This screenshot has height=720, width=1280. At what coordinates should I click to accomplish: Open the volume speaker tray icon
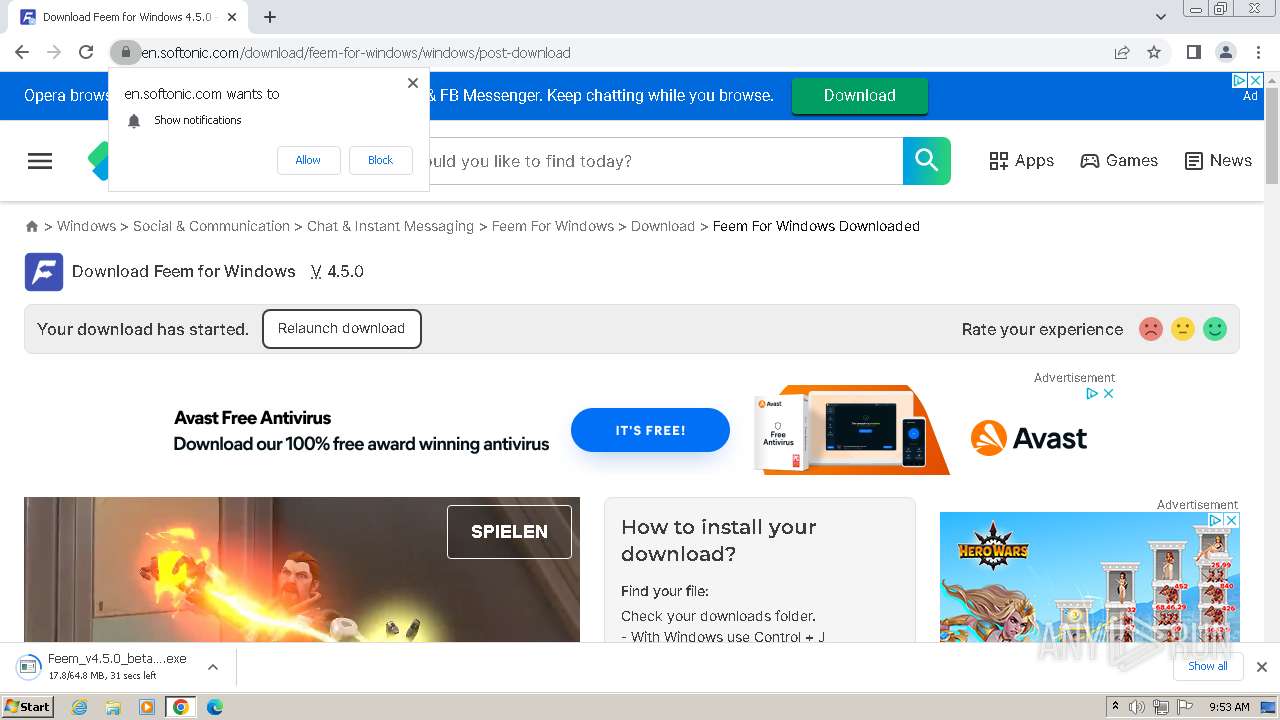coord(1137,707)
